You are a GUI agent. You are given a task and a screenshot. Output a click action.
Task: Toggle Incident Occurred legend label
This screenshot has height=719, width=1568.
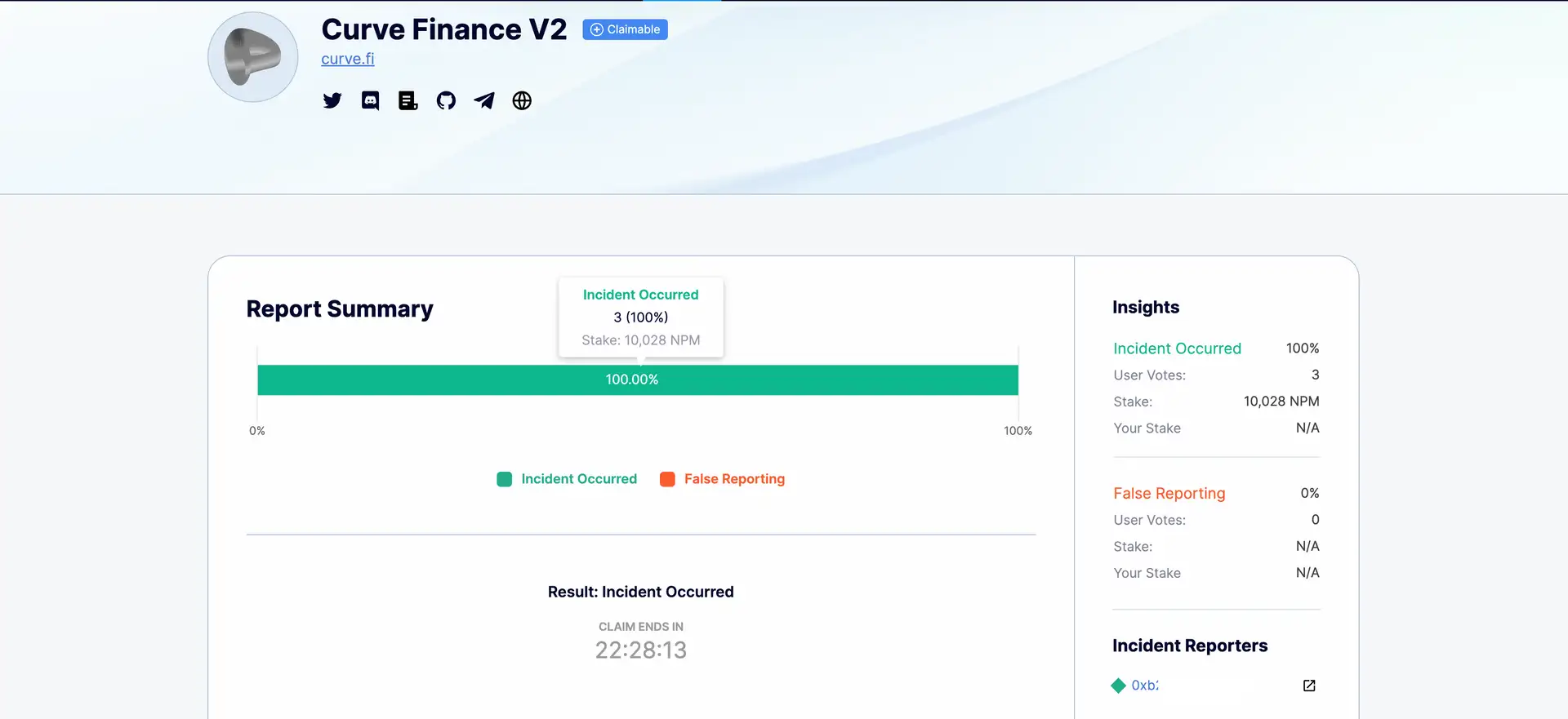point(579,479)
